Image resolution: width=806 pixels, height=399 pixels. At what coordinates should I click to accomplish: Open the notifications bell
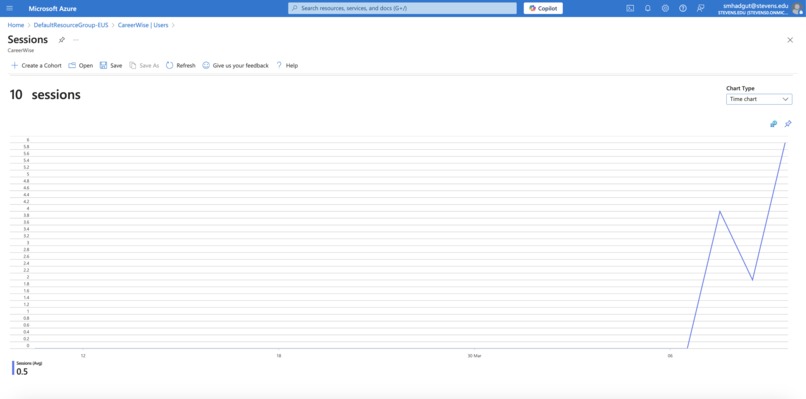pos(648,8)
